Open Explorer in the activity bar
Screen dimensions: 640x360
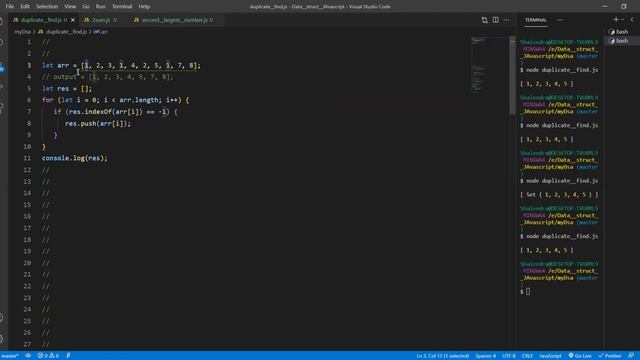(x=2, y=21)
